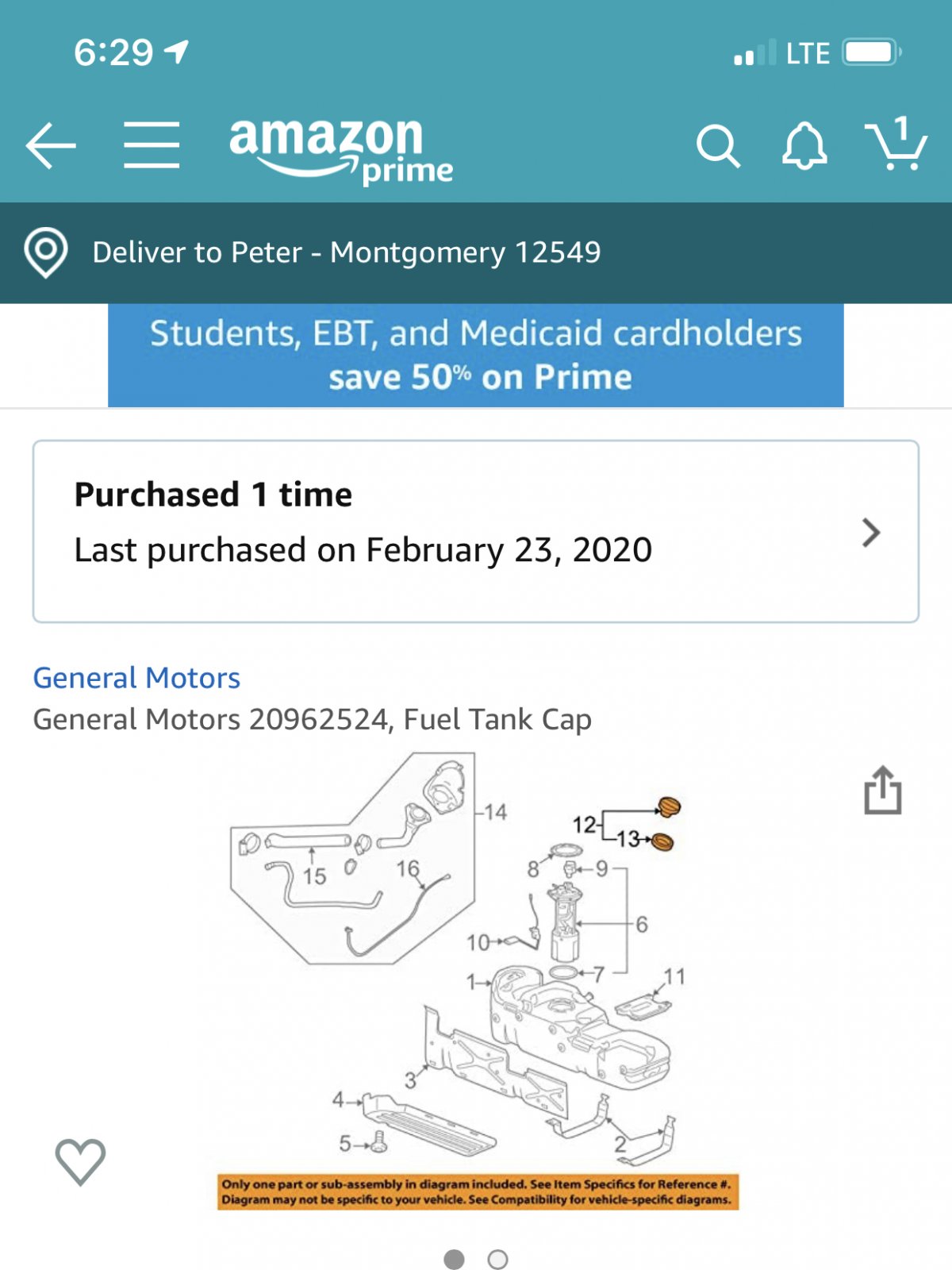
Task: Tap the share icon beside product image
Action: tap(883, 790)
